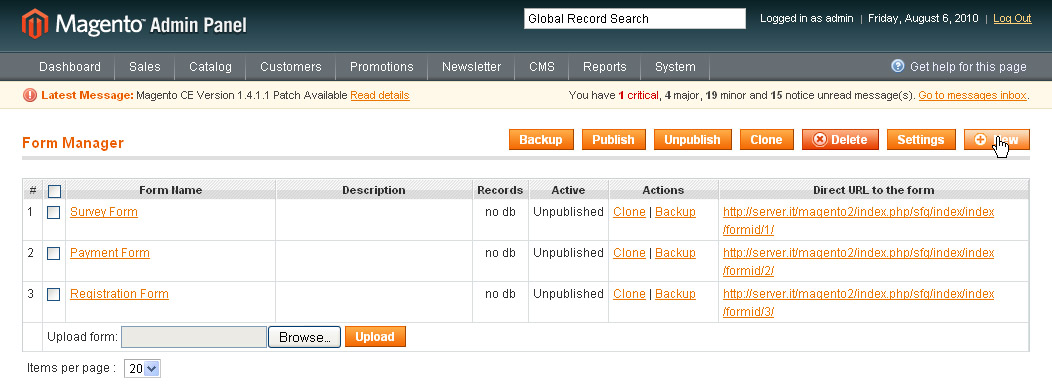
Task: Click the Form Manager page heading
Action: pyautogui.click(x=73, y=143)
